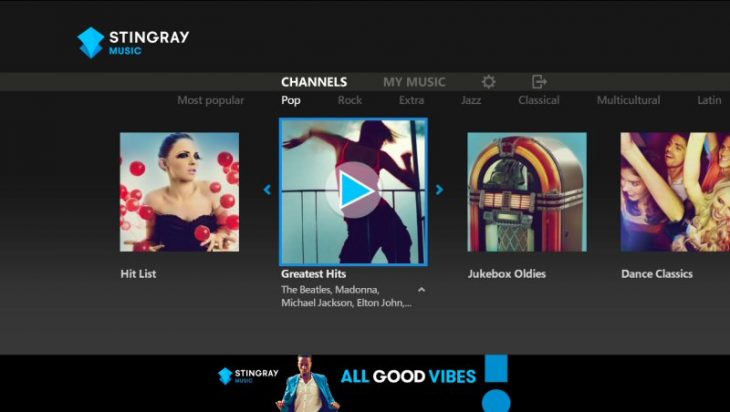Click the Stingray Music logo at top

tap(133, 43)
